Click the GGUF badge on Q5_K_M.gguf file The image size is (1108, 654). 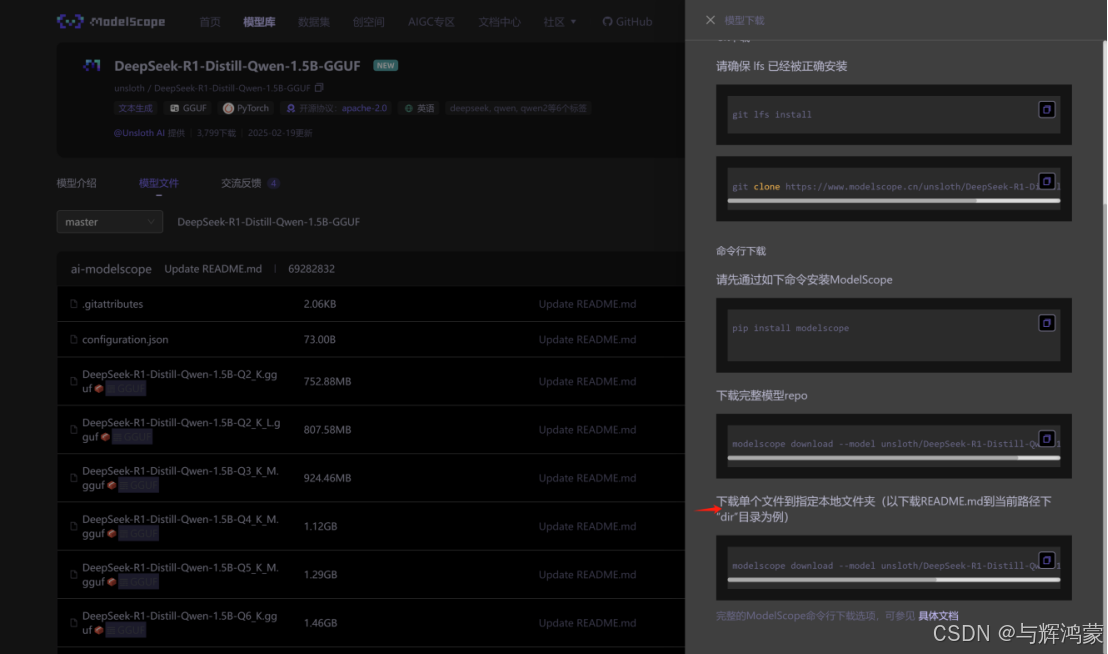(138, 582)
